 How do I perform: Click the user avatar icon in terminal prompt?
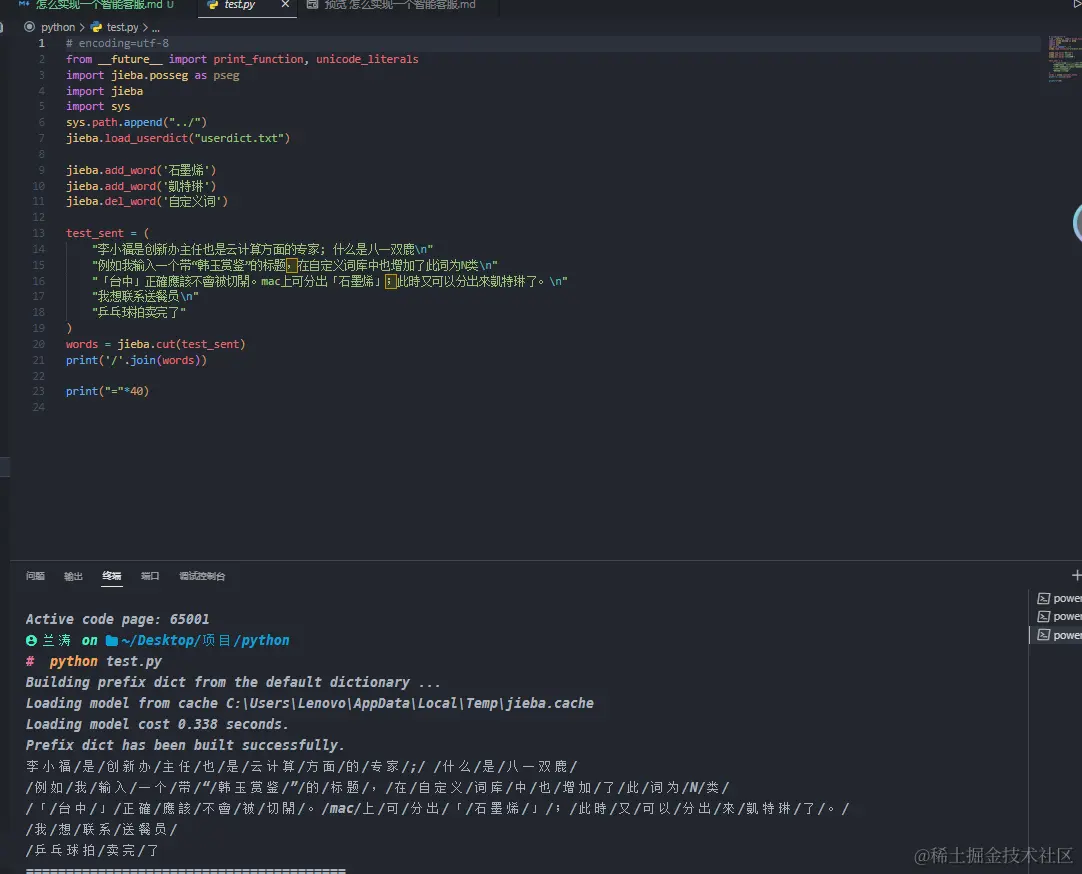(31, 640)
